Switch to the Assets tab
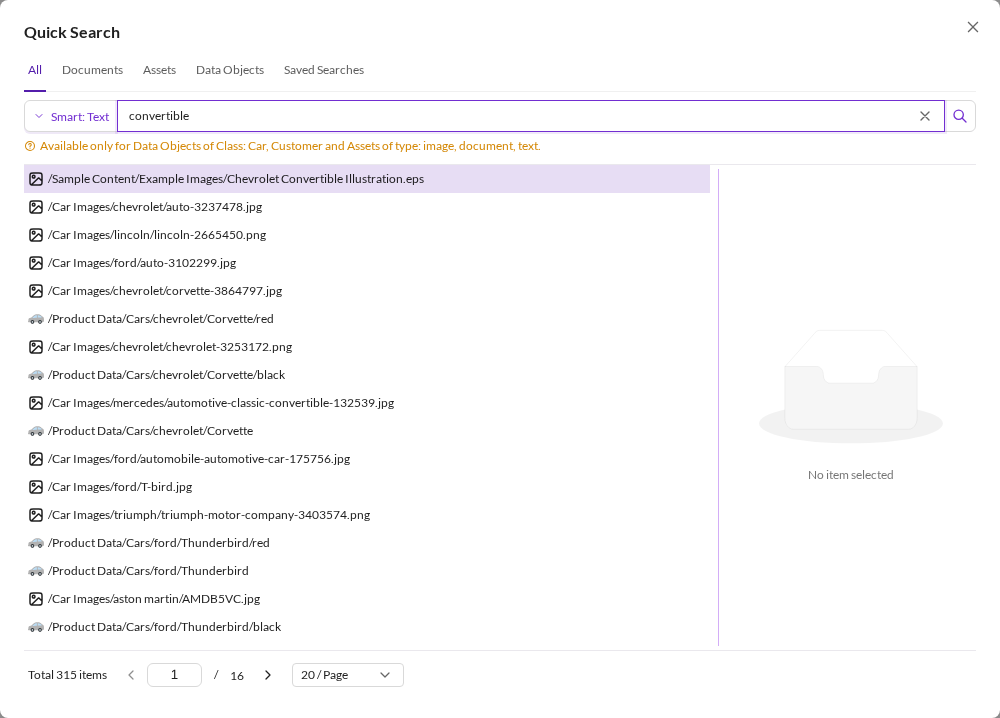 click(x=159, y=70)
